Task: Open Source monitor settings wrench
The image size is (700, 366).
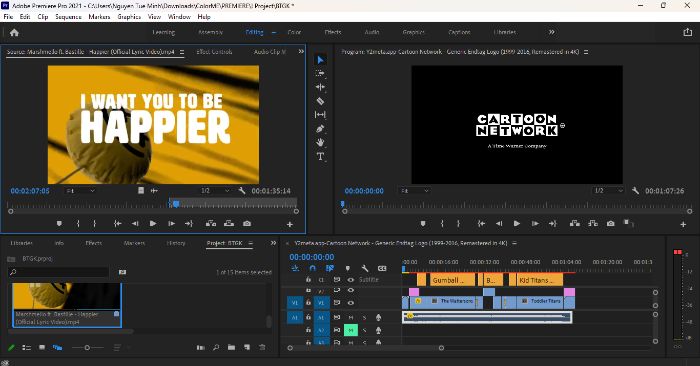Action: coord(242,191)
